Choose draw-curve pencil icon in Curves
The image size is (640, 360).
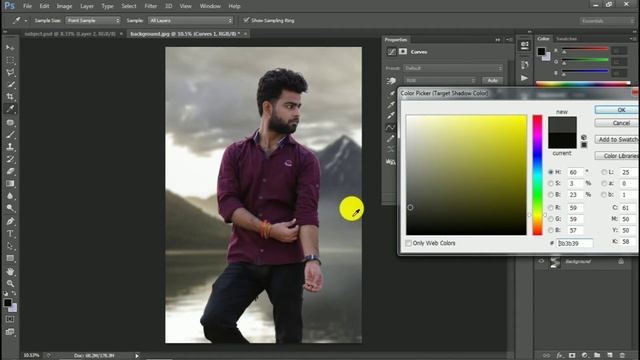click(391, 139)
